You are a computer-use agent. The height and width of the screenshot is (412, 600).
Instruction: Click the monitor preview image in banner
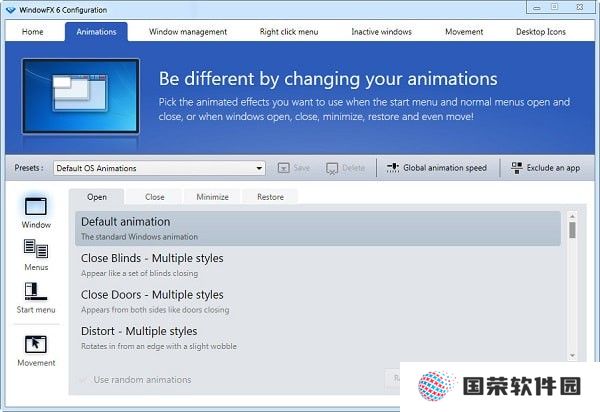(81, 96)
